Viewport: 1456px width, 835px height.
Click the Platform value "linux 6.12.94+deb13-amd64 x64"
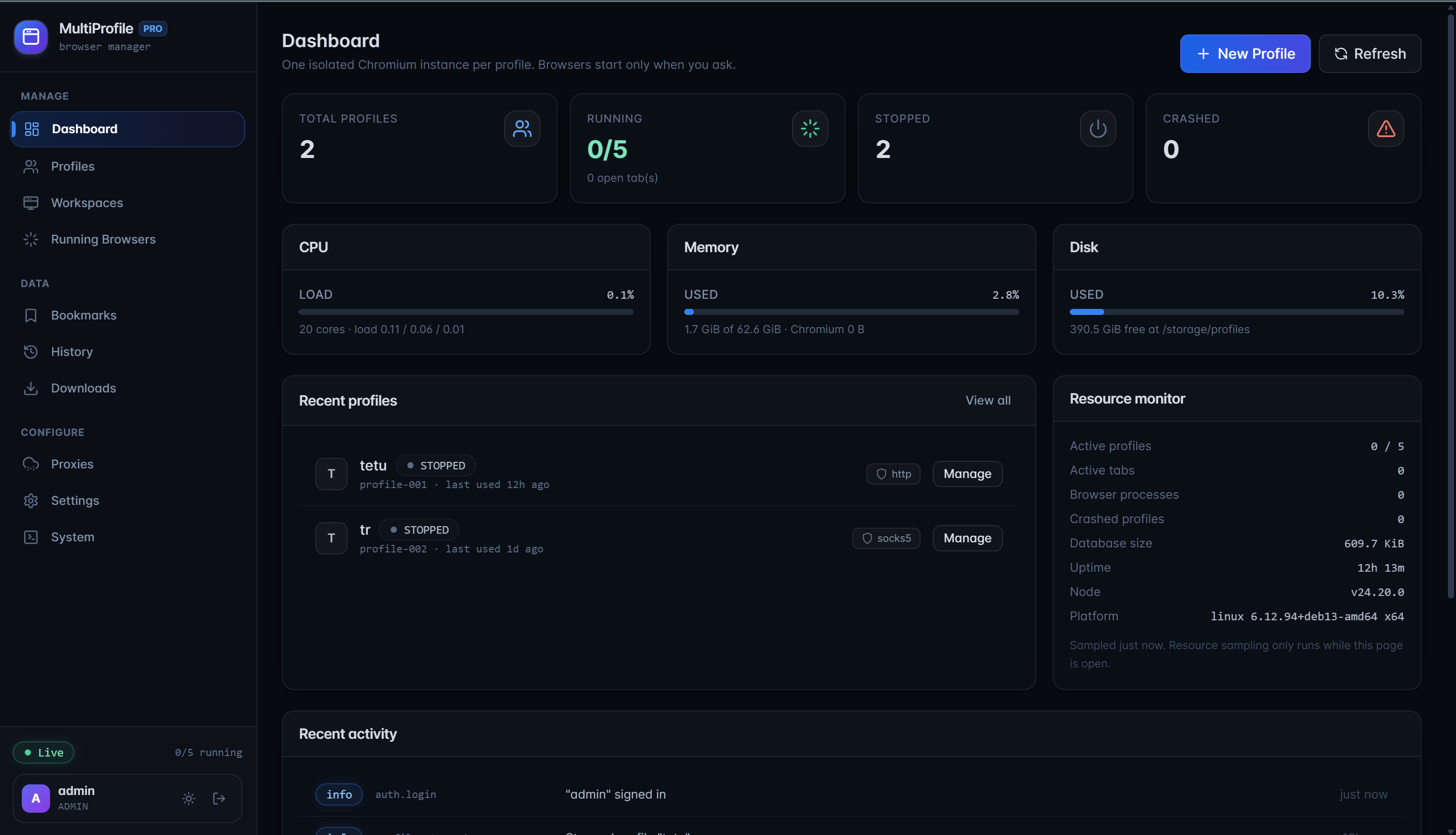[1307, 616]
